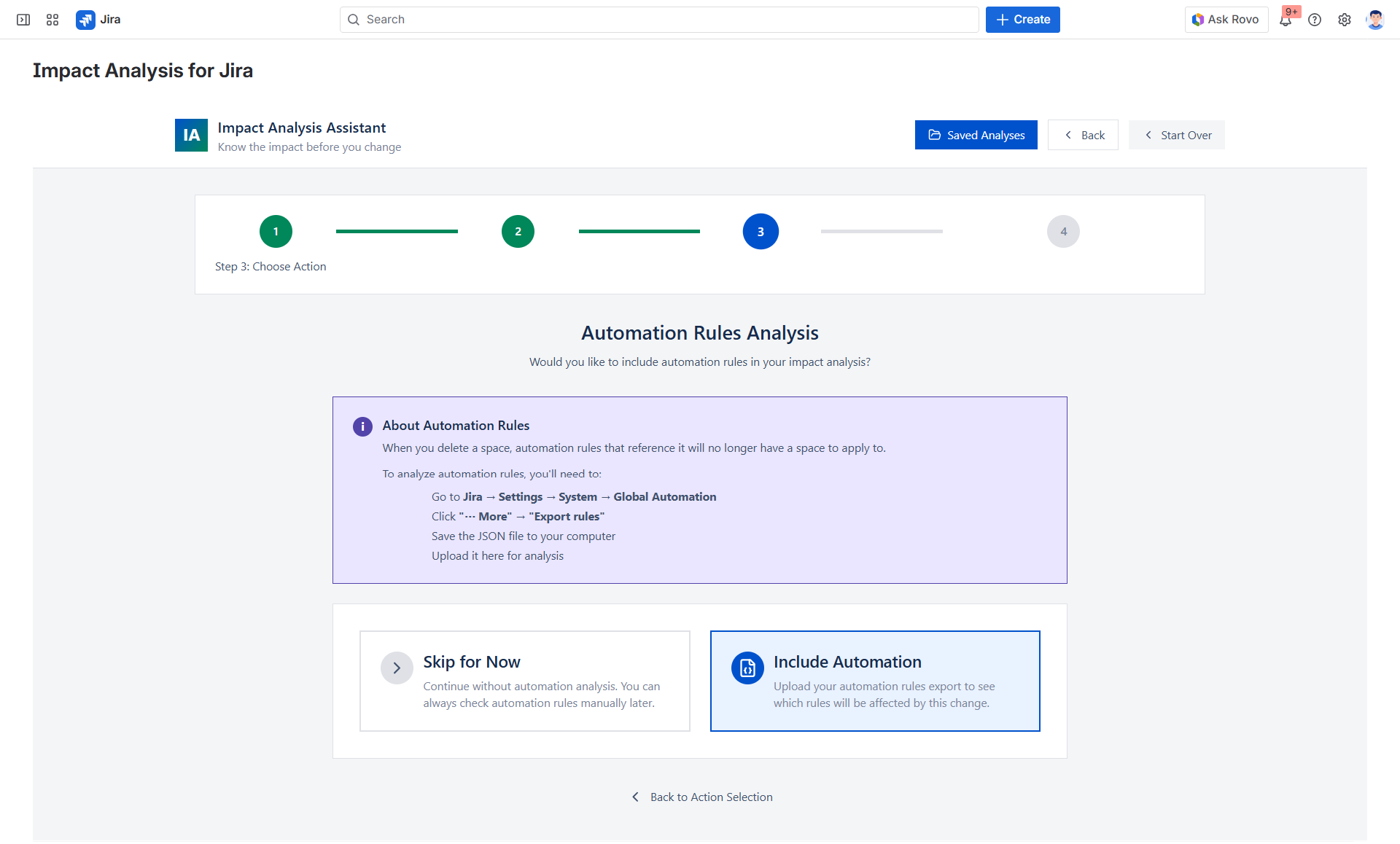Viewport: 1400px width, 844px height.
Task: Open the app switcher grid icon
Action: point(52,20)
